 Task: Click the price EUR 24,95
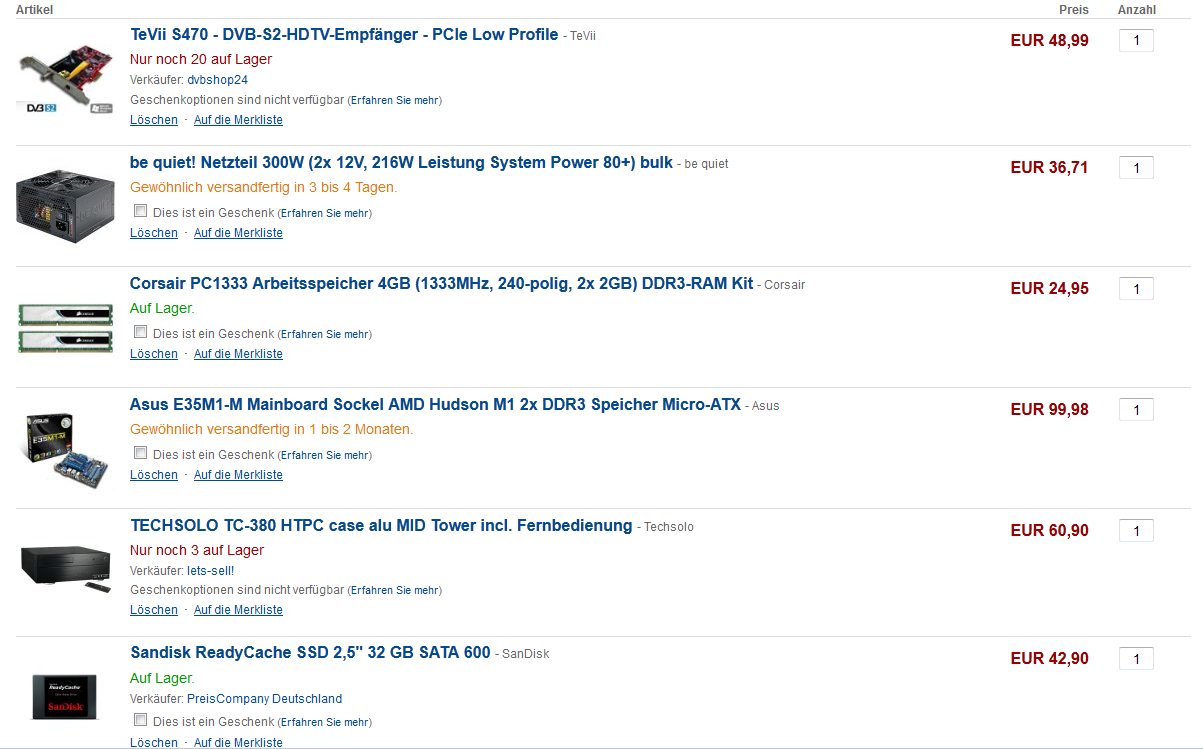click(1050, 289)
